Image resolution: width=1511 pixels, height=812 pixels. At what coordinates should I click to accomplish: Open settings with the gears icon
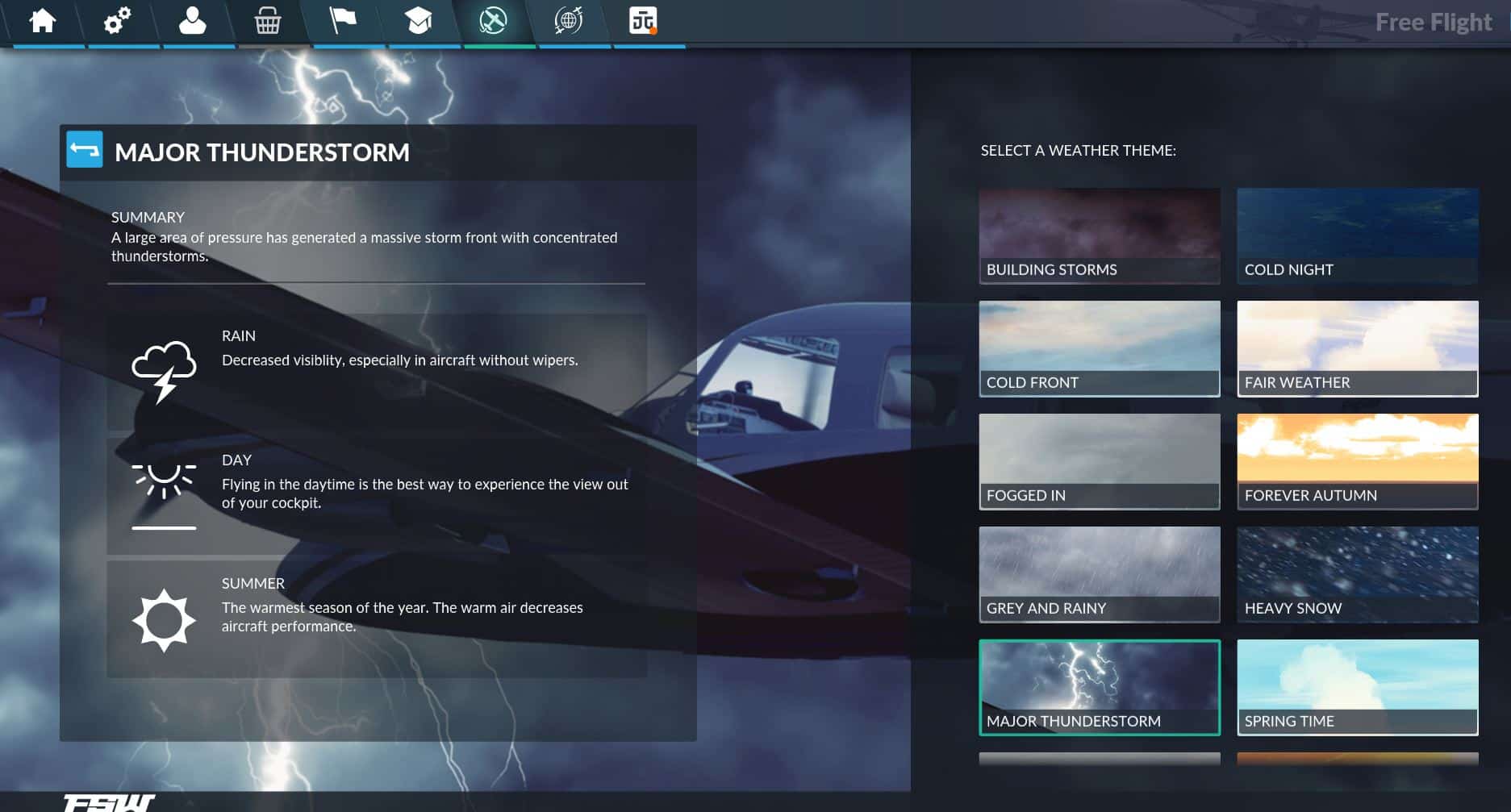click(117, 21)
